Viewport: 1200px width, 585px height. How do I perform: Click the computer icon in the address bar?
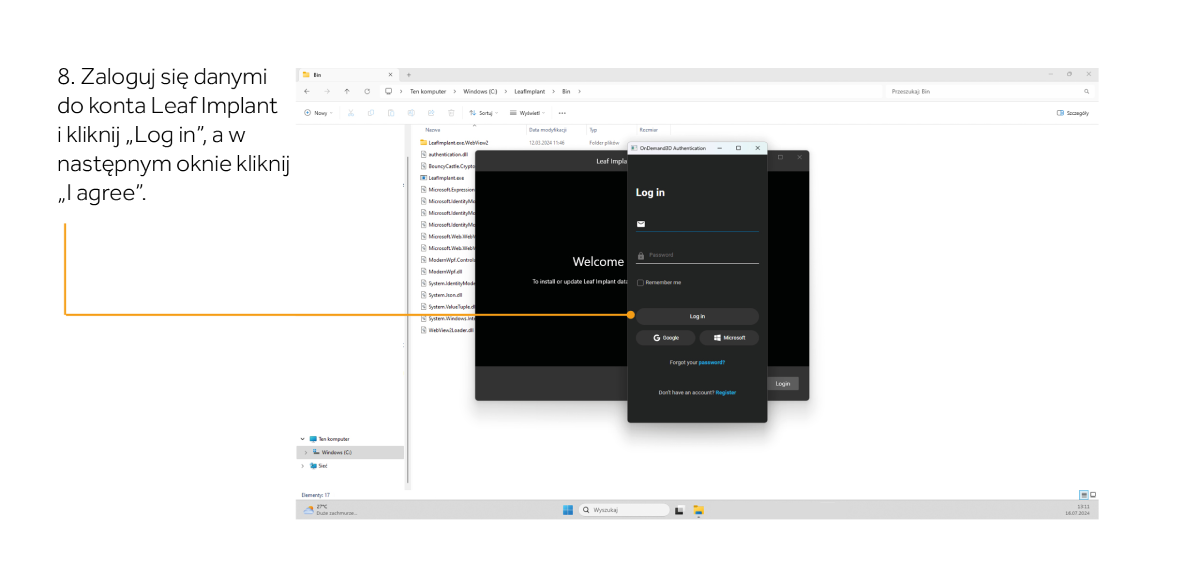(388, 91)
